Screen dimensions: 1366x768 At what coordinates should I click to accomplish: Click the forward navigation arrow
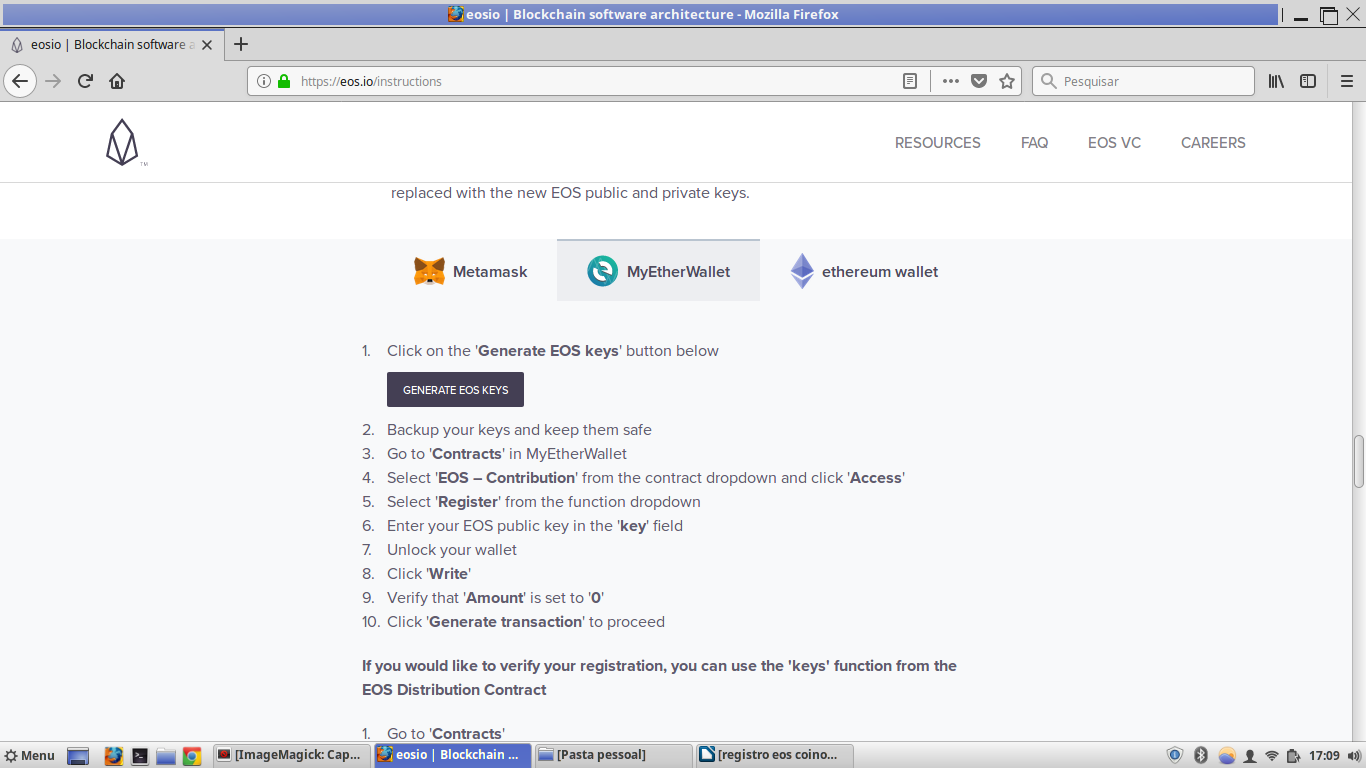point(53,81)
